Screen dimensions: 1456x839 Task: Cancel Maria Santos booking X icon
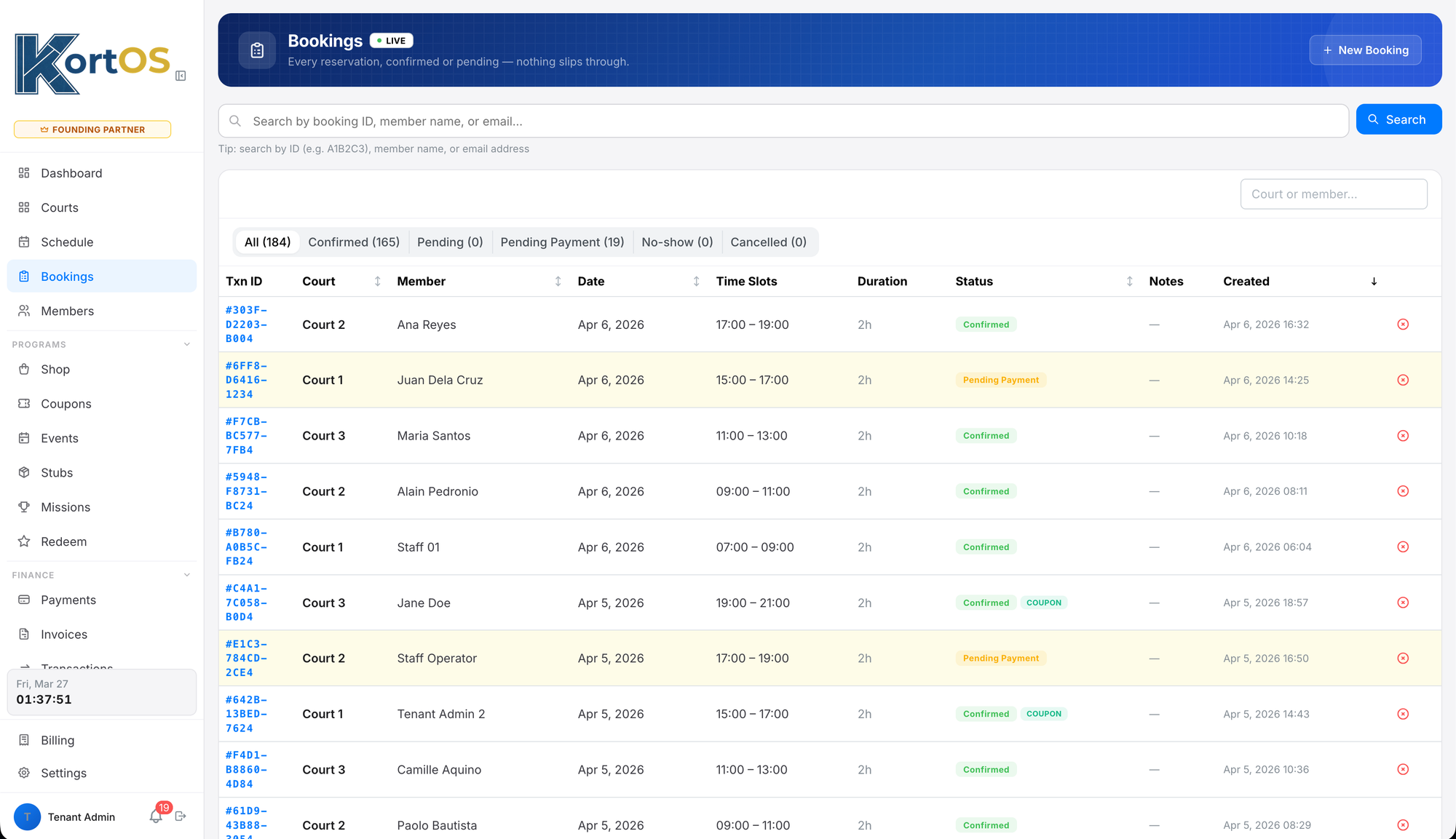1403,436
